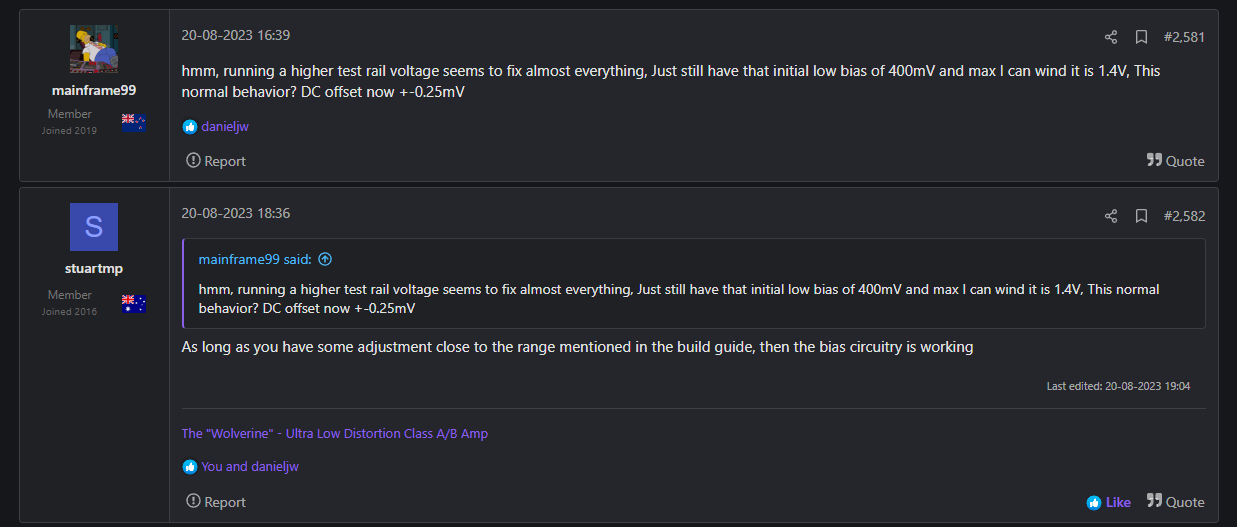Toggle Like on stuartmp's post
1237x527 pixels.
pyautogui.click(x=1109, y=502)
